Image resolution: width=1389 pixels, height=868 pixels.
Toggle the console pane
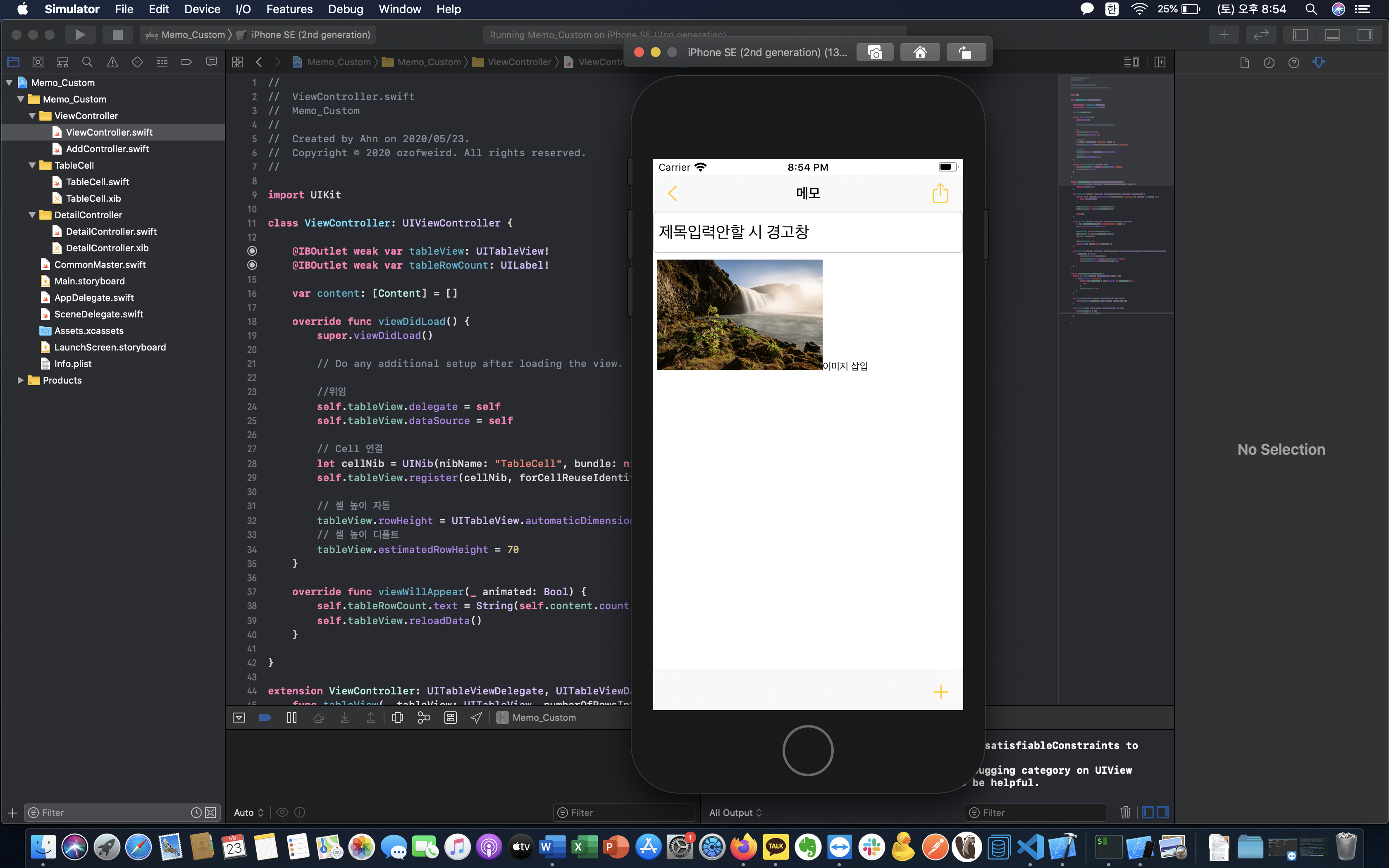pos(1163,812)
